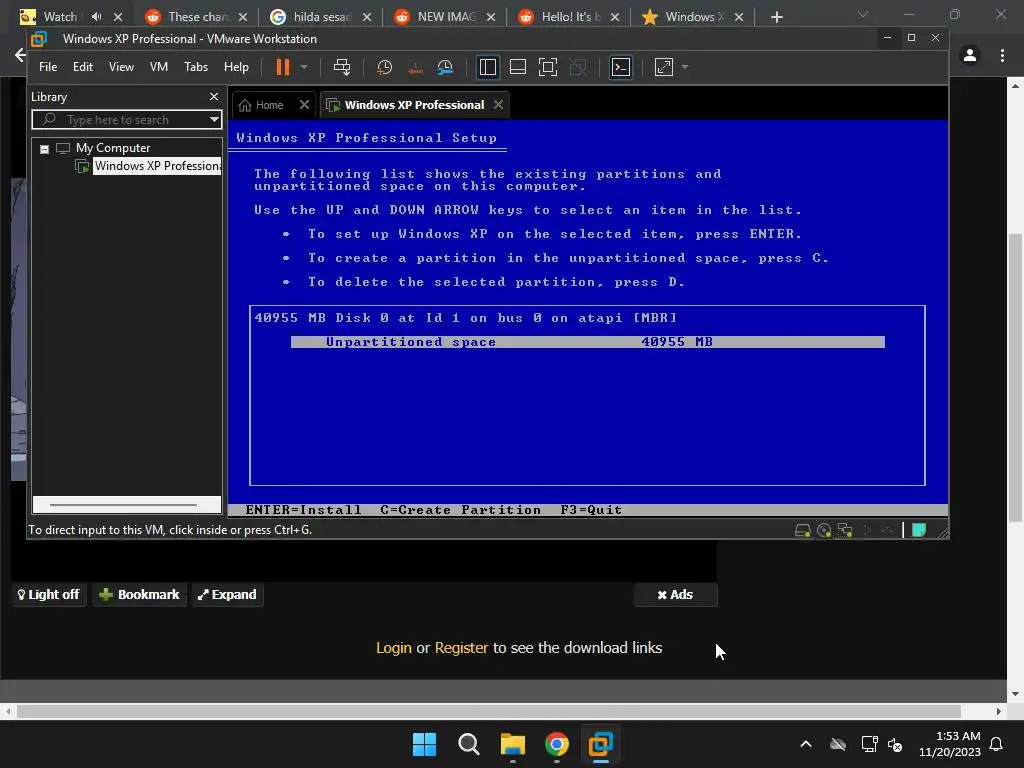Open taskbar Search icon

pyautogui.click(x=468, y=744)
